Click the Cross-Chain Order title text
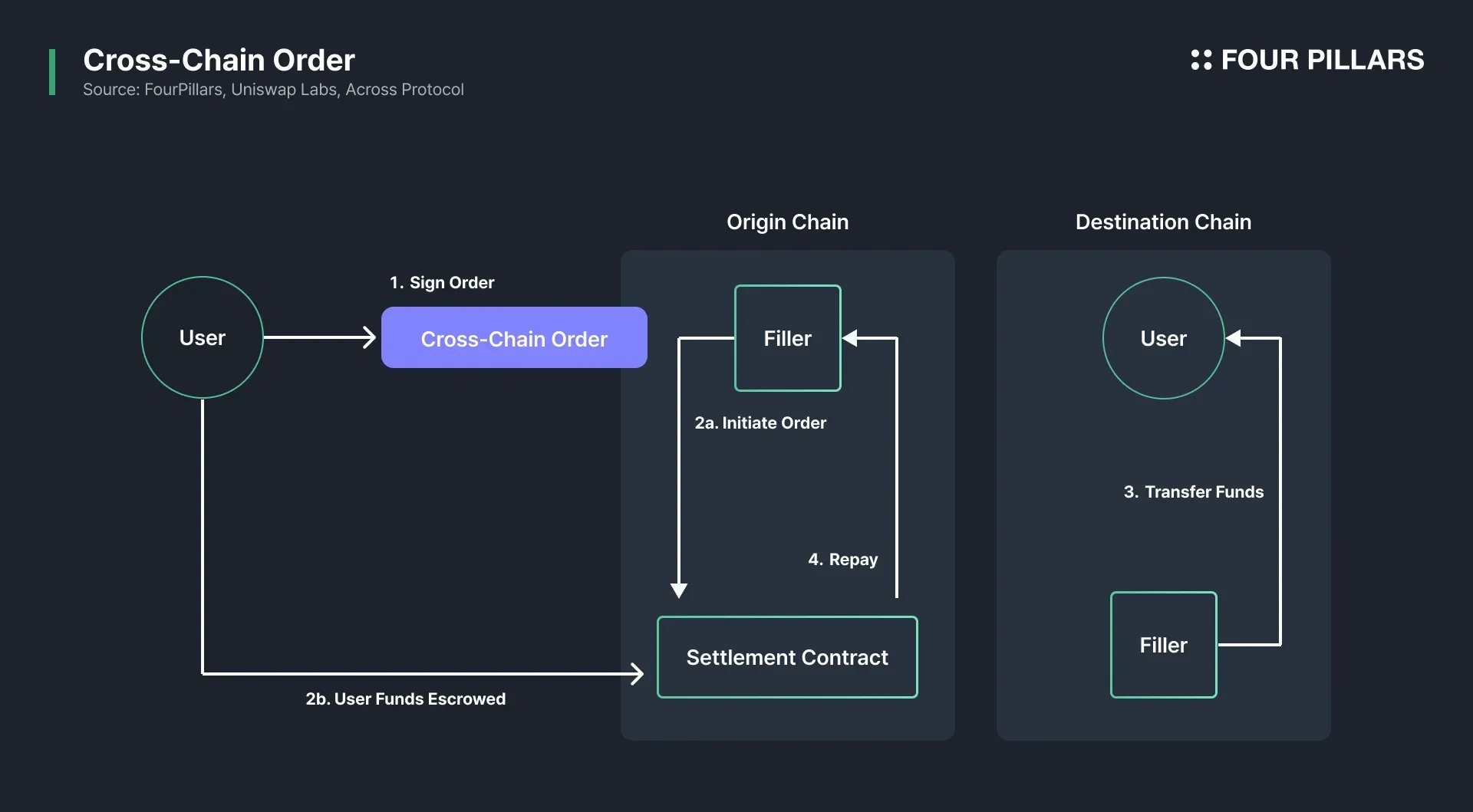This screenshot has width=1473, height=812. 219,59
